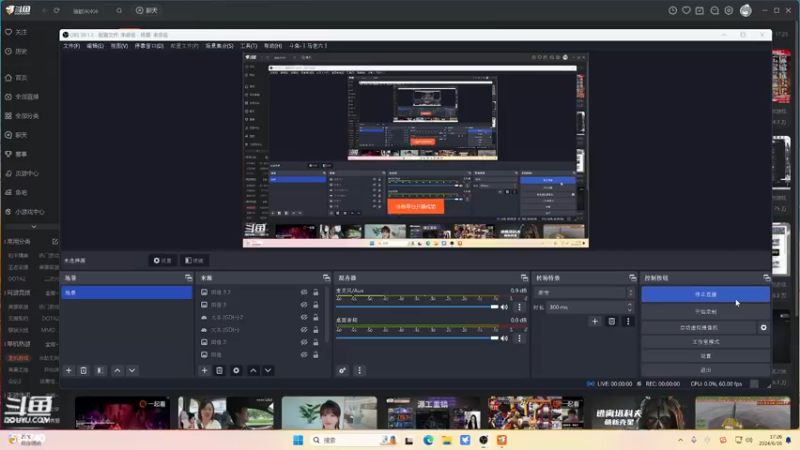
Task: Open scene filters icon in Scenes panel
Action: (101, 370)
